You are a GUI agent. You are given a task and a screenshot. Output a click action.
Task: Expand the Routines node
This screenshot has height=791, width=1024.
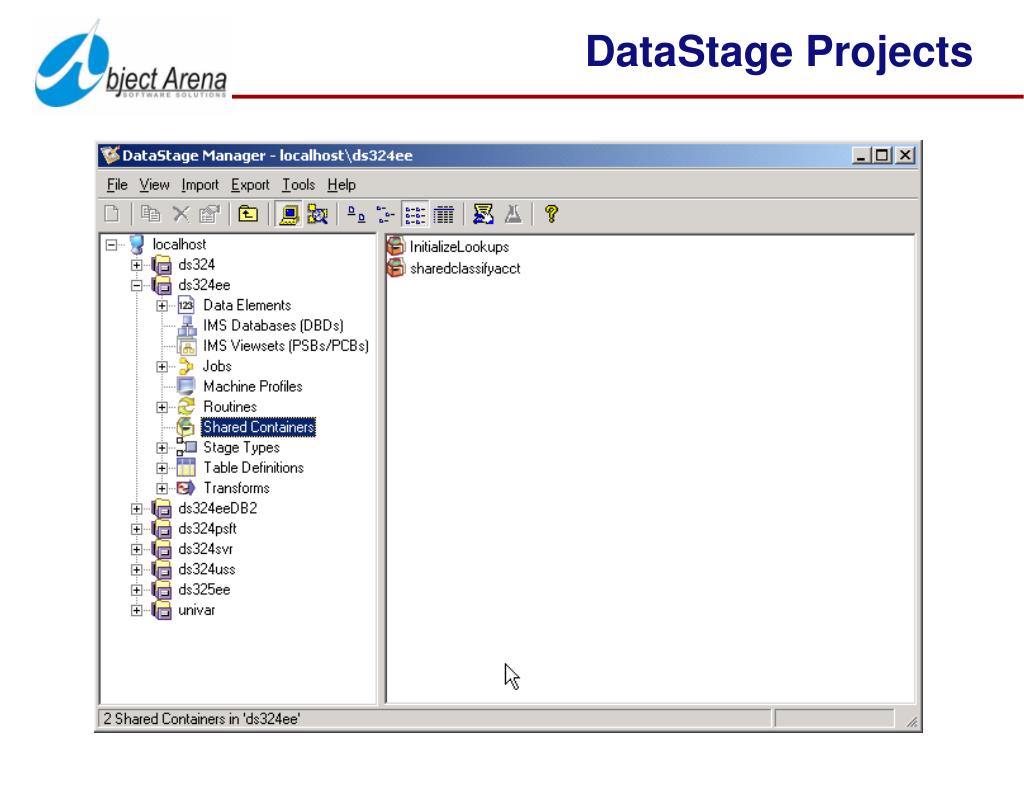coord(162,408)
